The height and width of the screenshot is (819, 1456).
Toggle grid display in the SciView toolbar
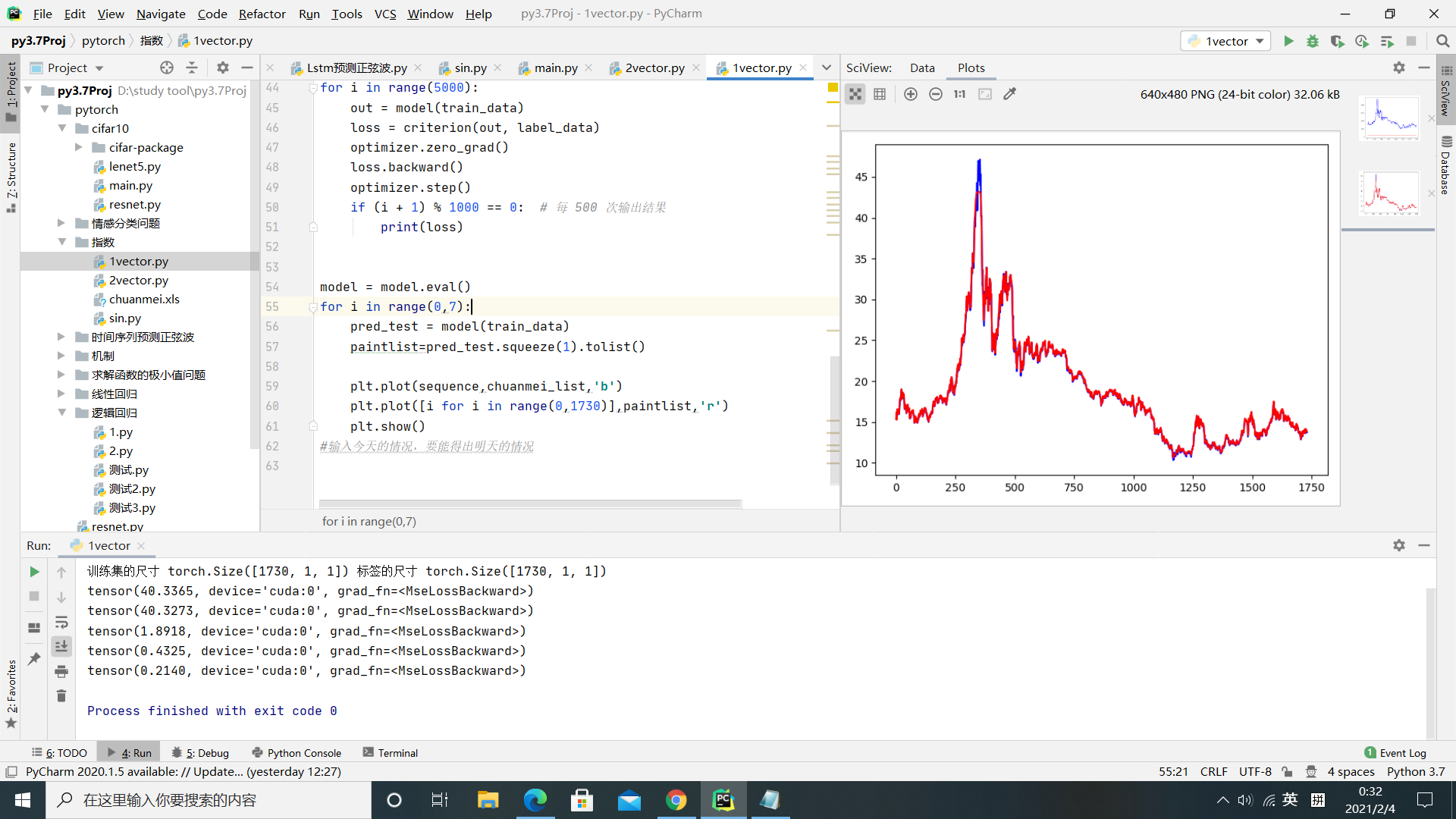(880, 94)
